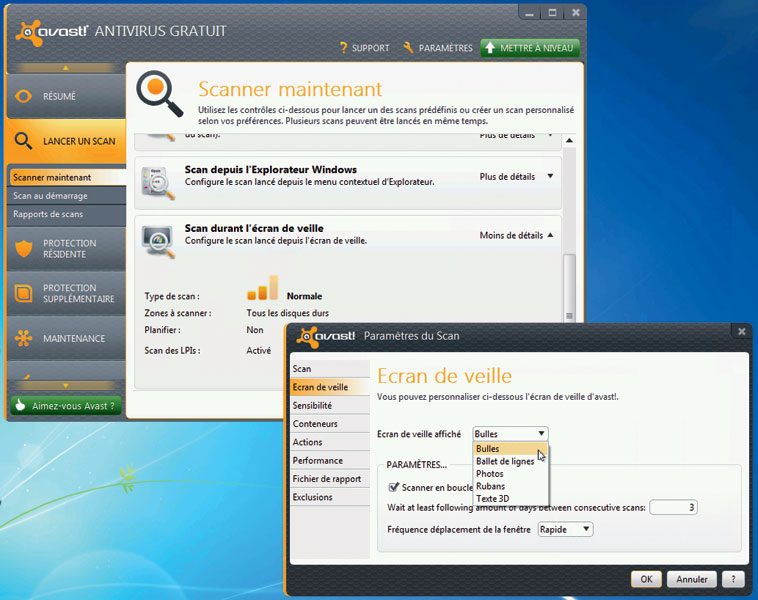
Task: Expand Plus de détails for Explorateur Windows scan
Action: [x=516, y=176]
